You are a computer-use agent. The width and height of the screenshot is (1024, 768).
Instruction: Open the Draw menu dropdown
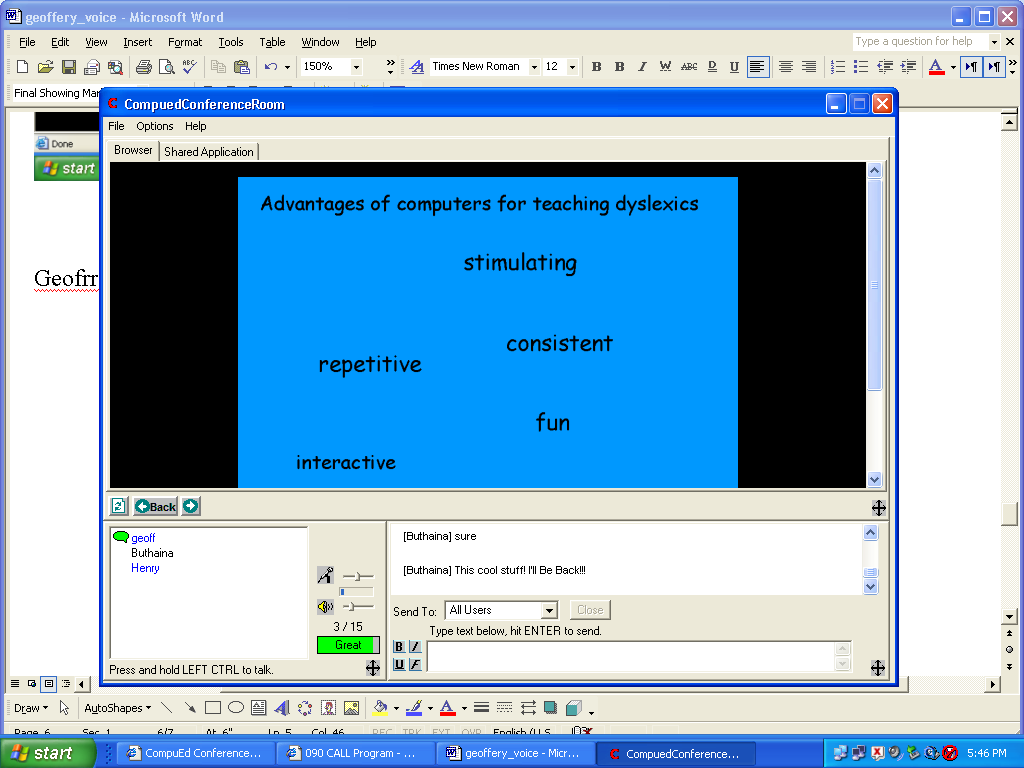pyautogui.click(x=31, y=708)
